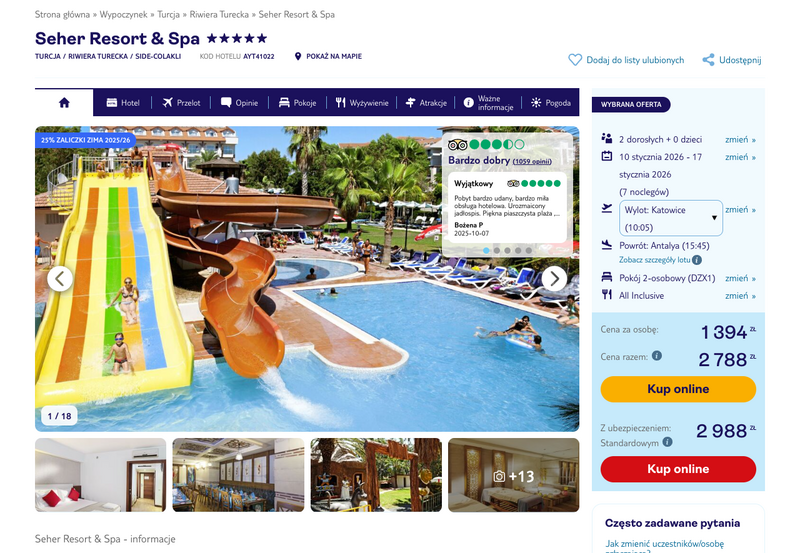Click zmień next to All Inclusive
800x553 pixels.
tap(740, 296)
